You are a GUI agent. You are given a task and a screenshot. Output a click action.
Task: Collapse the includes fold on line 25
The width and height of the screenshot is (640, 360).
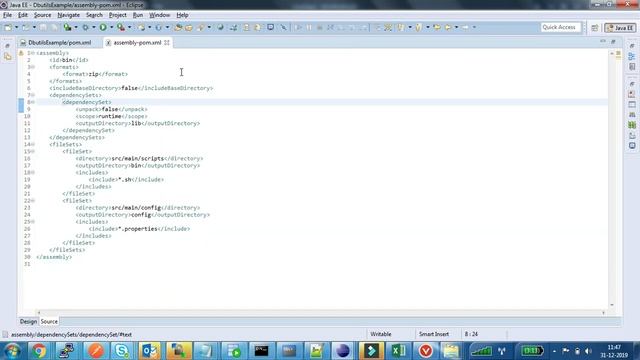pos(33,222)
